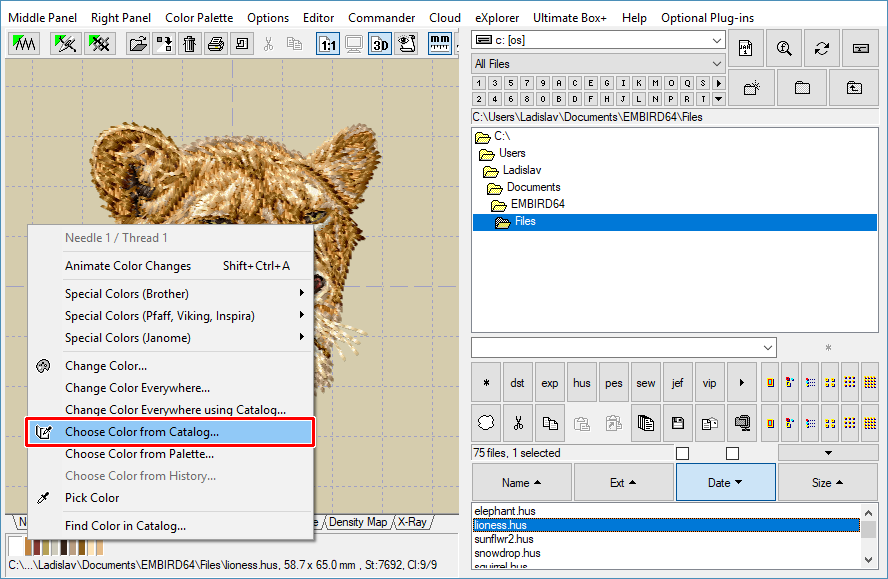
Task: Click the create new folder icon
Action: point(752,88)
